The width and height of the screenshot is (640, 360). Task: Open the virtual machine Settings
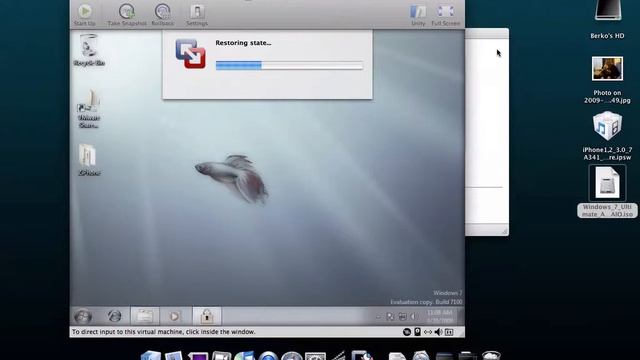coord(197,15)
